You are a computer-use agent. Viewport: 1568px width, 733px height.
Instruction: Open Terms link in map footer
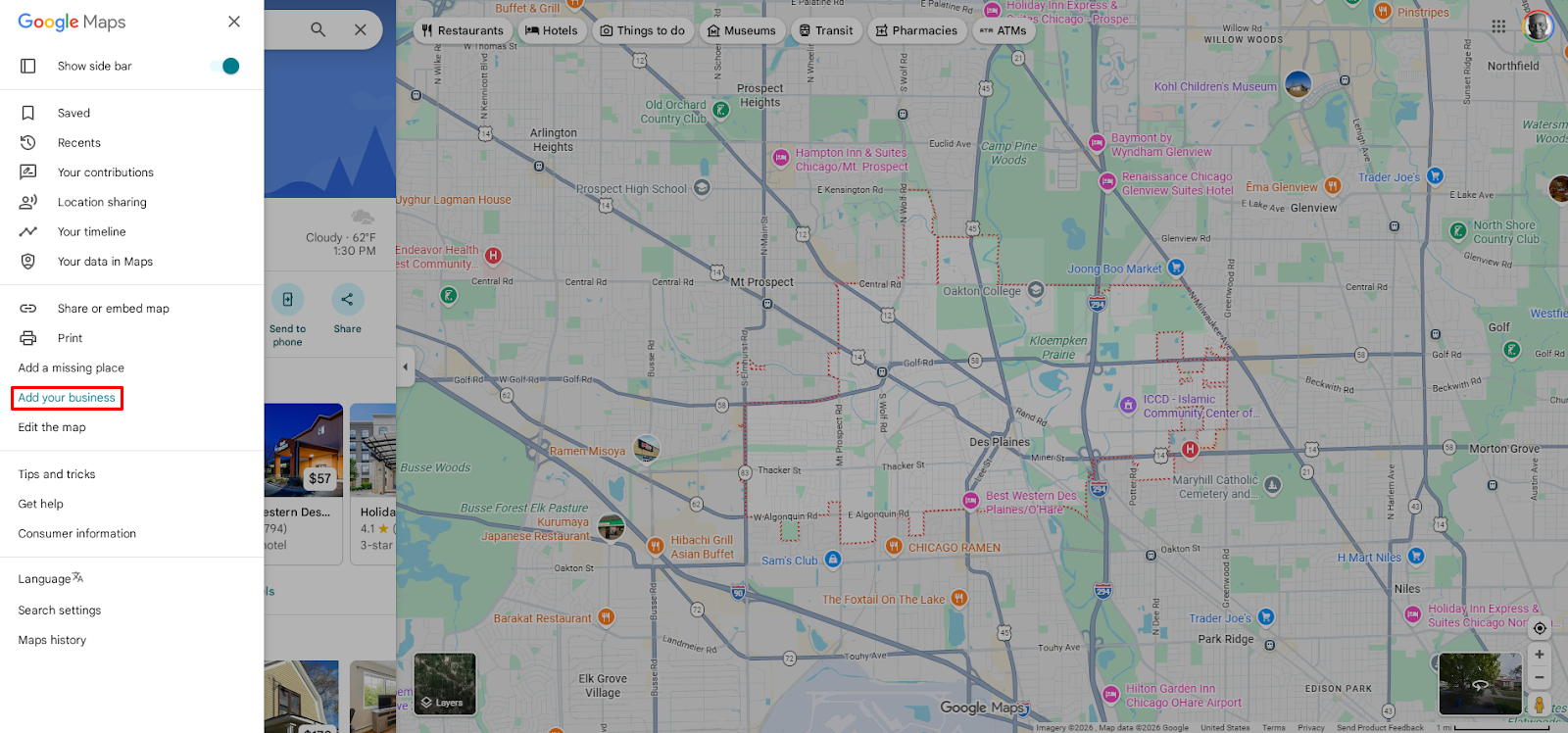[1274, 727]
